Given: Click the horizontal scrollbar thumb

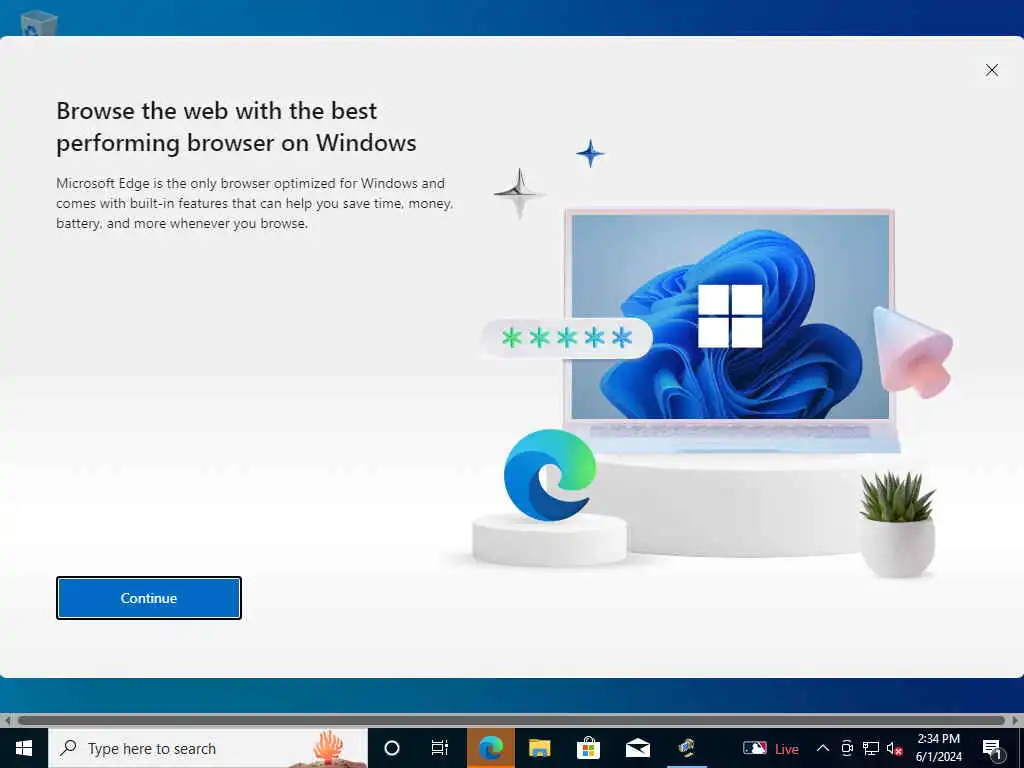Looking at the screenshot, I should (511, 720).
